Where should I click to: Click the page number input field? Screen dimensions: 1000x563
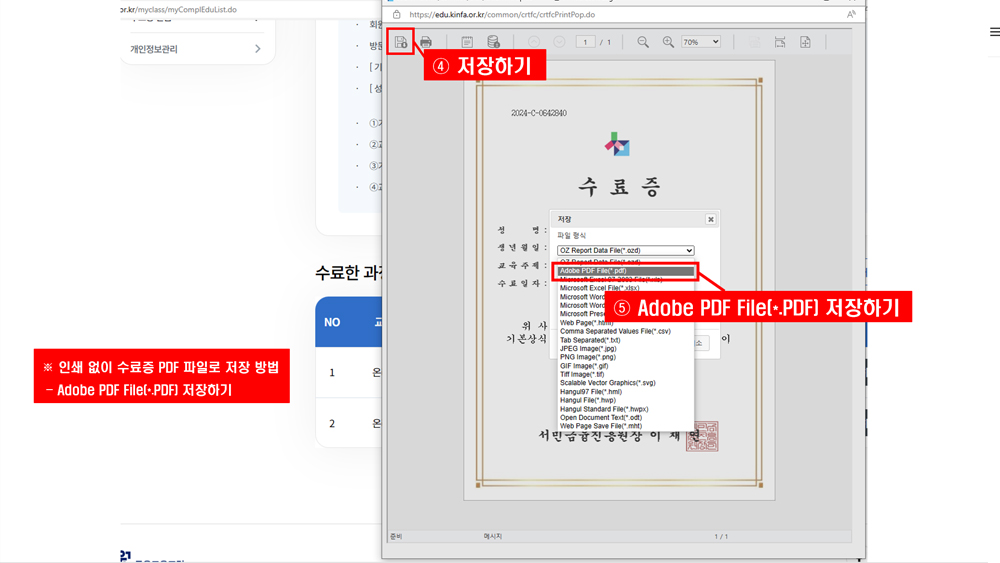(x=585, y=42)
